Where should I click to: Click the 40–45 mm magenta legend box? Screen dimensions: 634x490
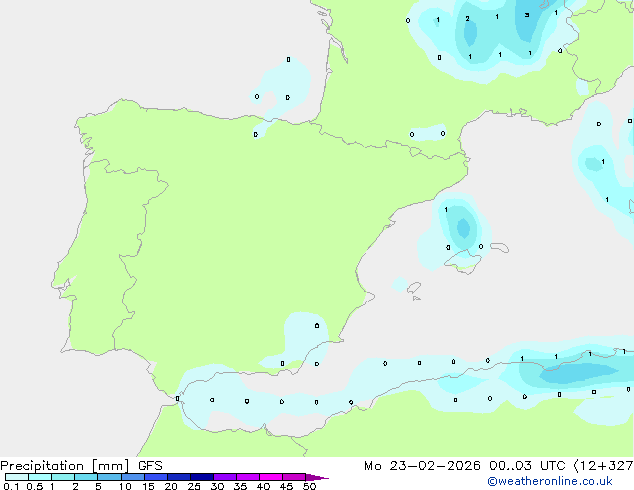[271, 477]
